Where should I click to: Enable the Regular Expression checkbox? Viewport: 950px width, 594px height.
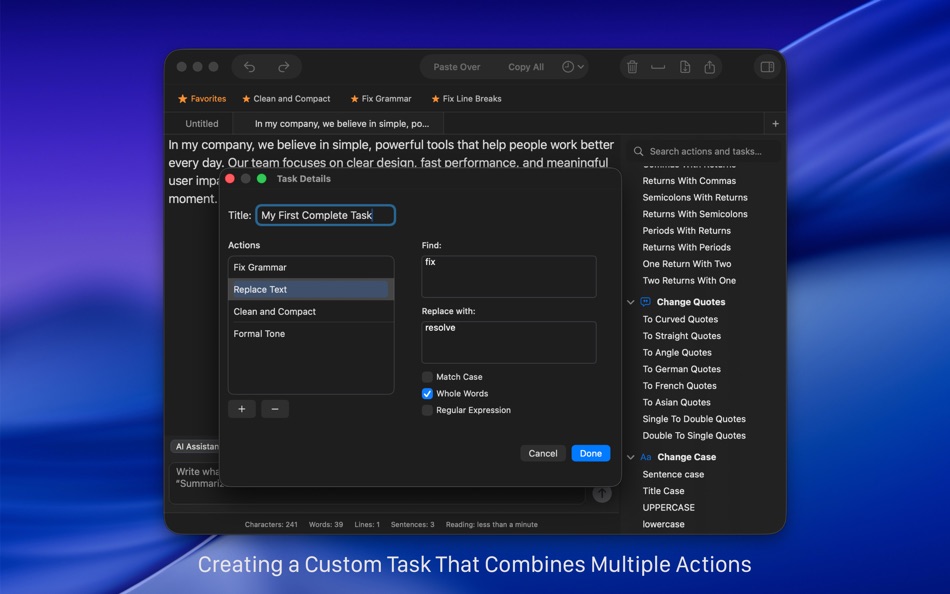[427, 410]
